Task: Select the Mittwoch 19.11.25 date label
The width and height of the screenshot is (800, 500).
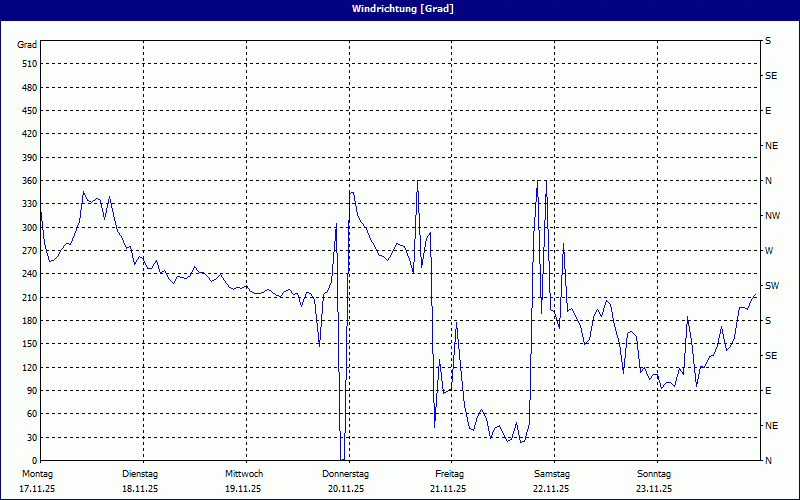Action: (243, 481)
